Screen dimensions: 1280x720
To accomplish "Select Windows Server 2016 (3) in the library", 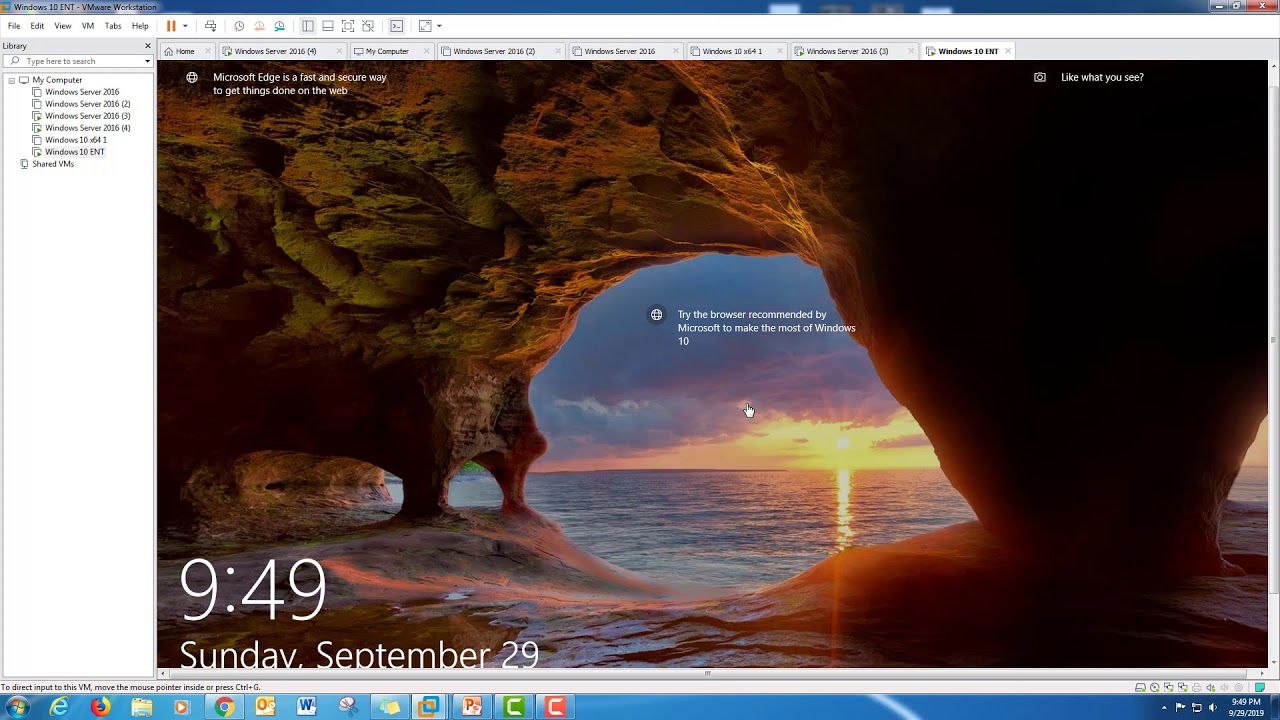I will click(x=87, y=116).
